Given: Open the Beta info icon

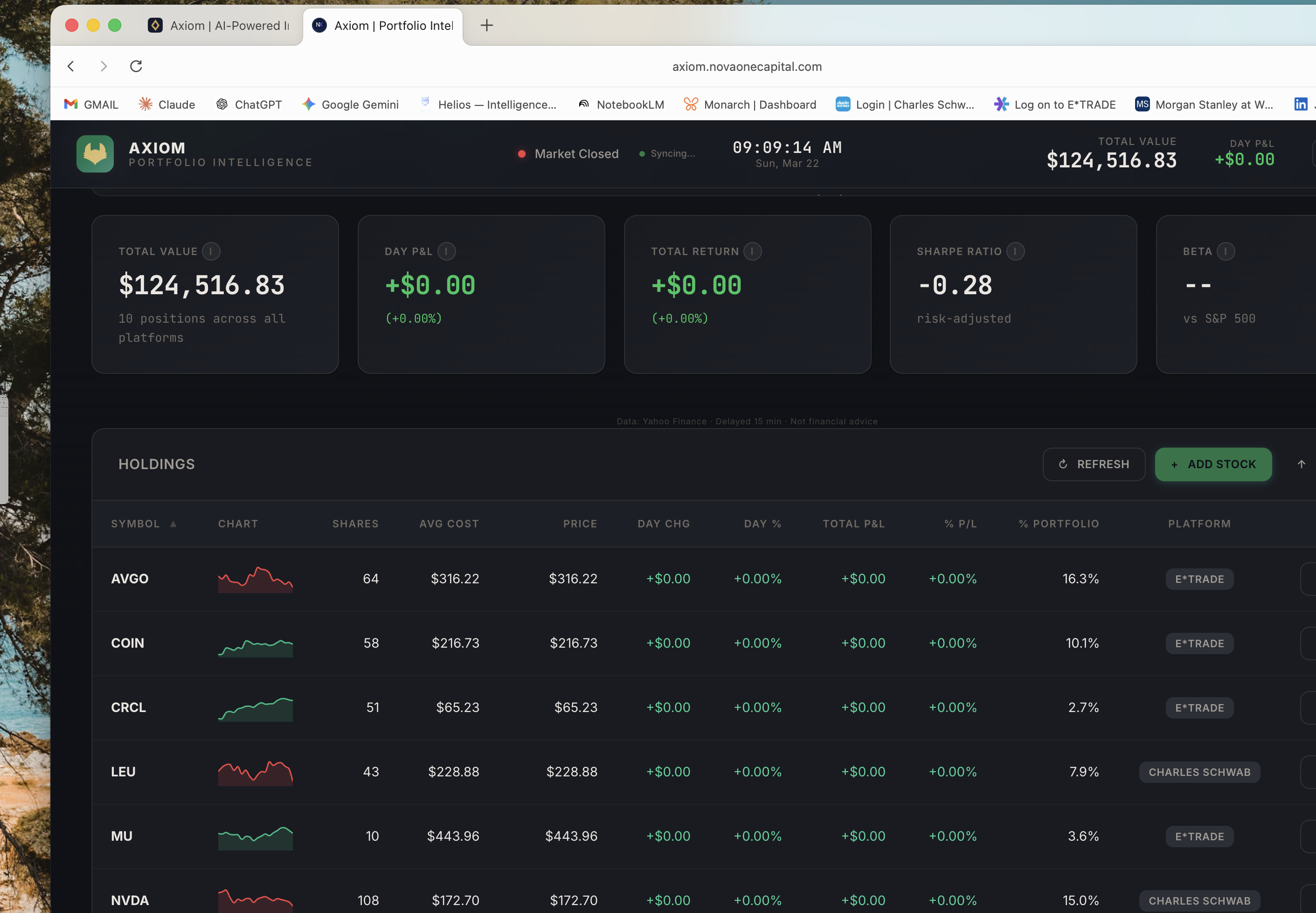Looking at the screenshot, I should [x=1226, y=251].
